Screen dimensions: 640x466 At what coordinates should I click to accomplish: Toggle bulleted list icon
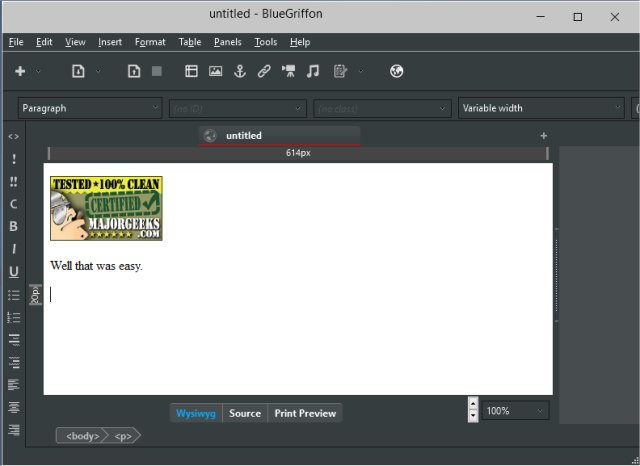tap(13, 295)
